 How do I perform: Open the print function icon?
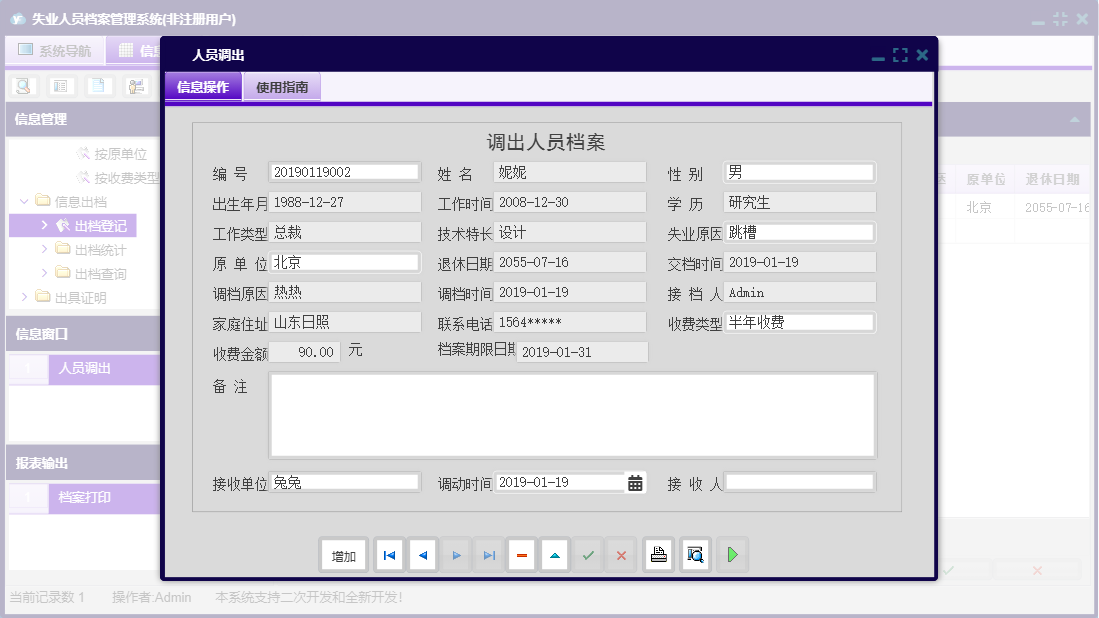click(658, 555)
